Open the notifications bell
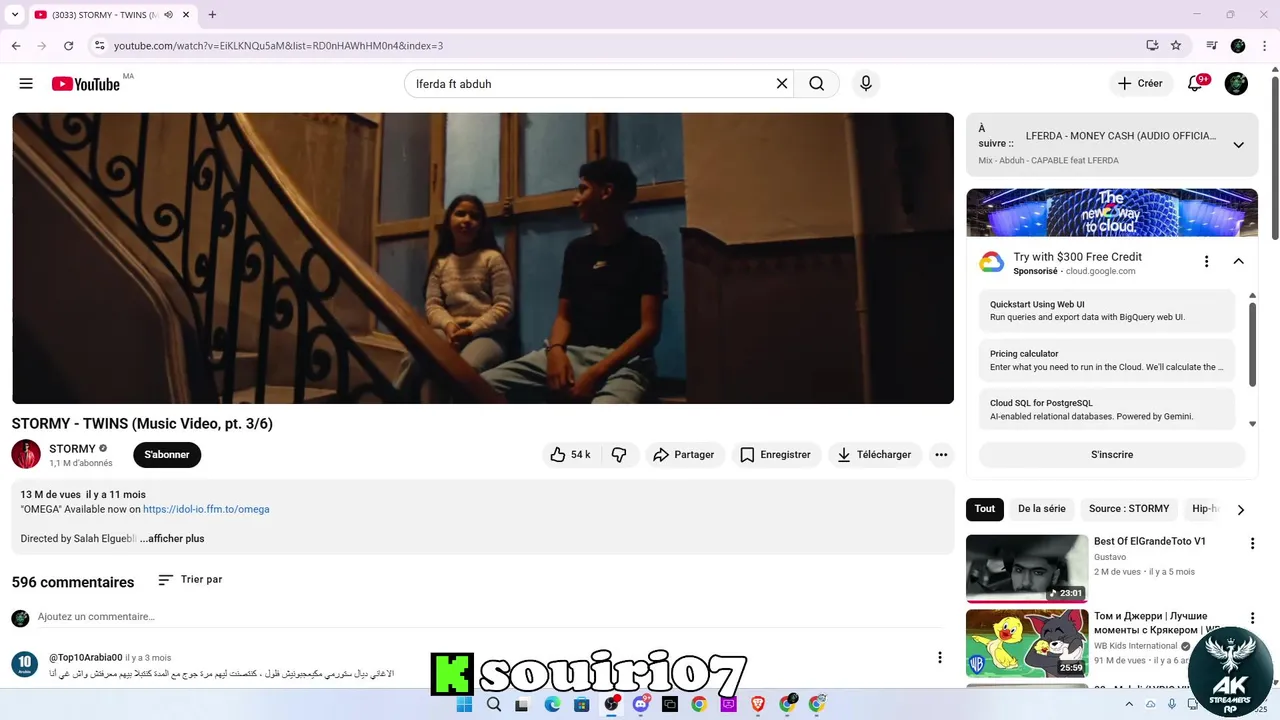Viewport: 1280px width, 720px height. pyautogui.click(x=1195, y=84)
